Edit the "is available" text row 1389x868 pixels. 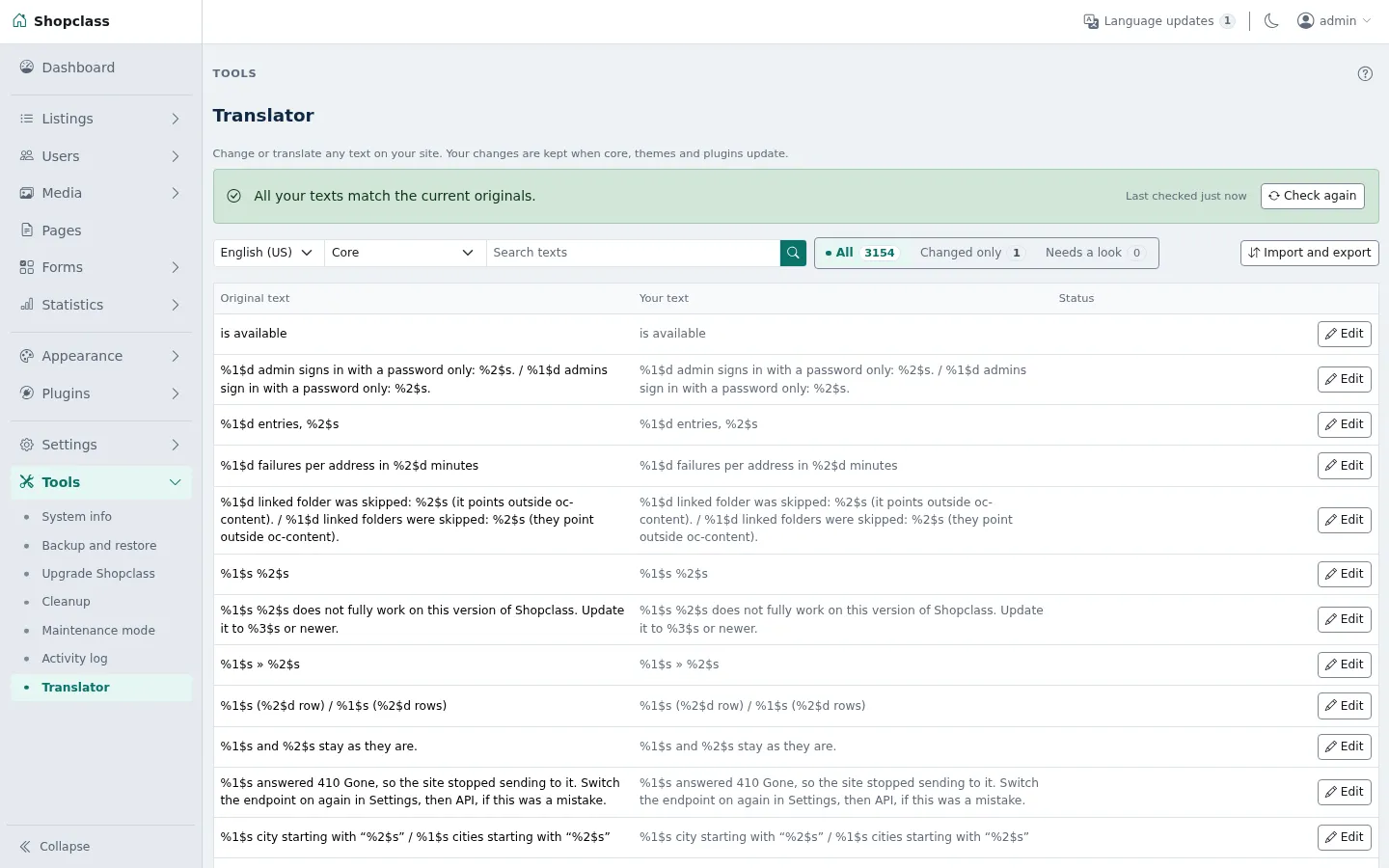[1344, 334]
